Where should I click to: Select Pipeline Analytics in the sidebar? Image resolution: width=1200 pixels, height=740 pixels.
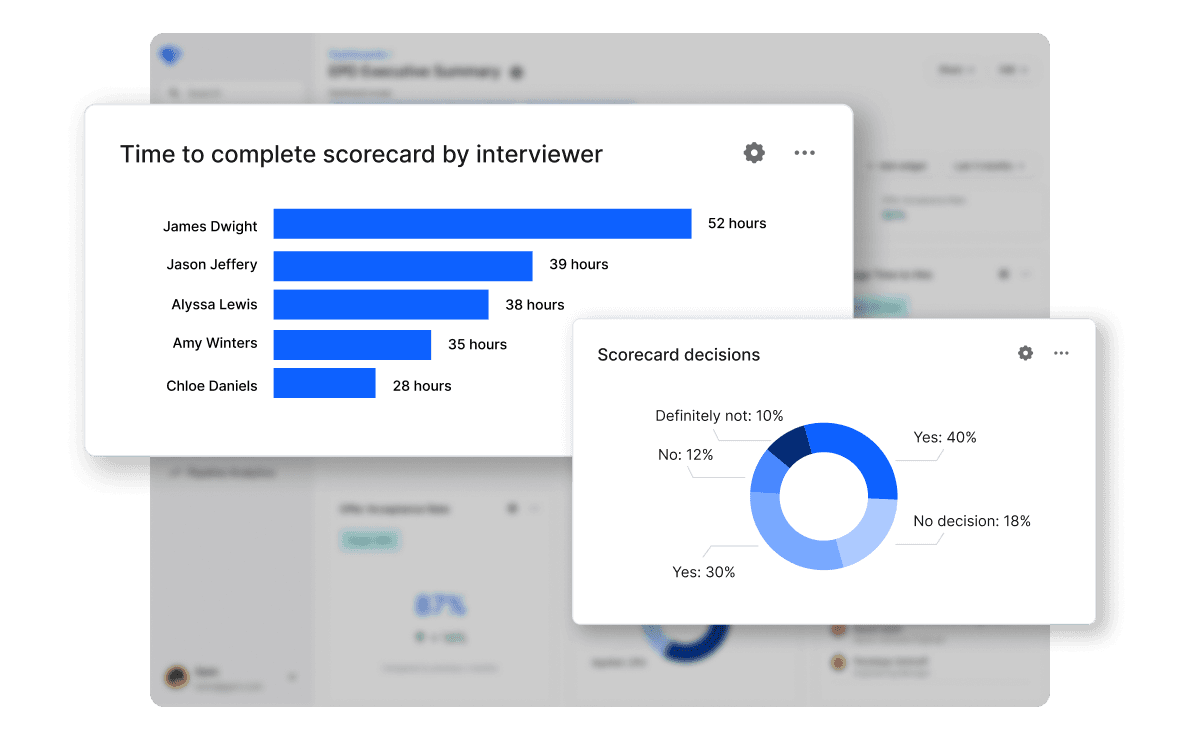[x=230, y=472]
